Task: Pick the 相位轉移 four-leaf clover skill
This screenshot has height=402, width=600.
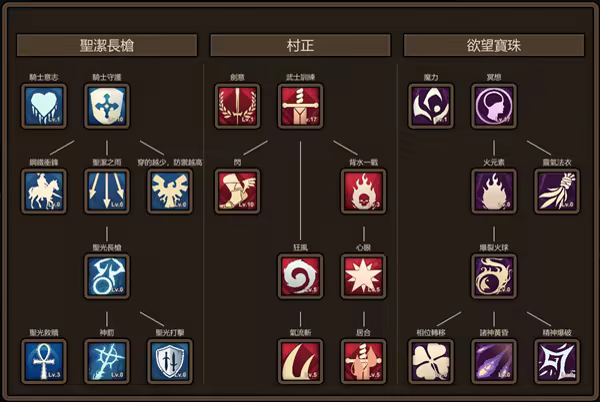Action: pos(431,361)
